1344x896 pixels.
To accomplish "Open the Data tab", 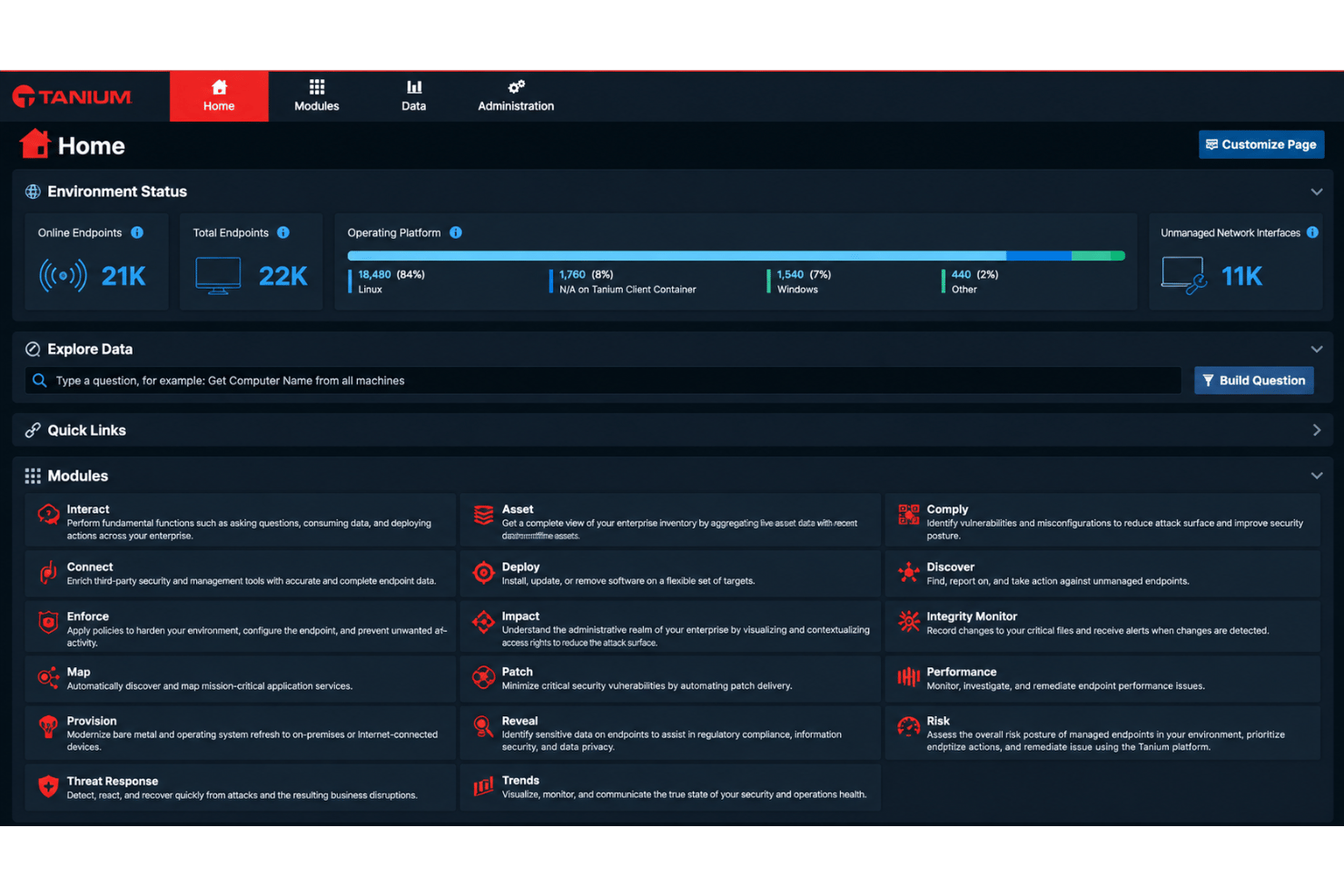I will 414,96.
